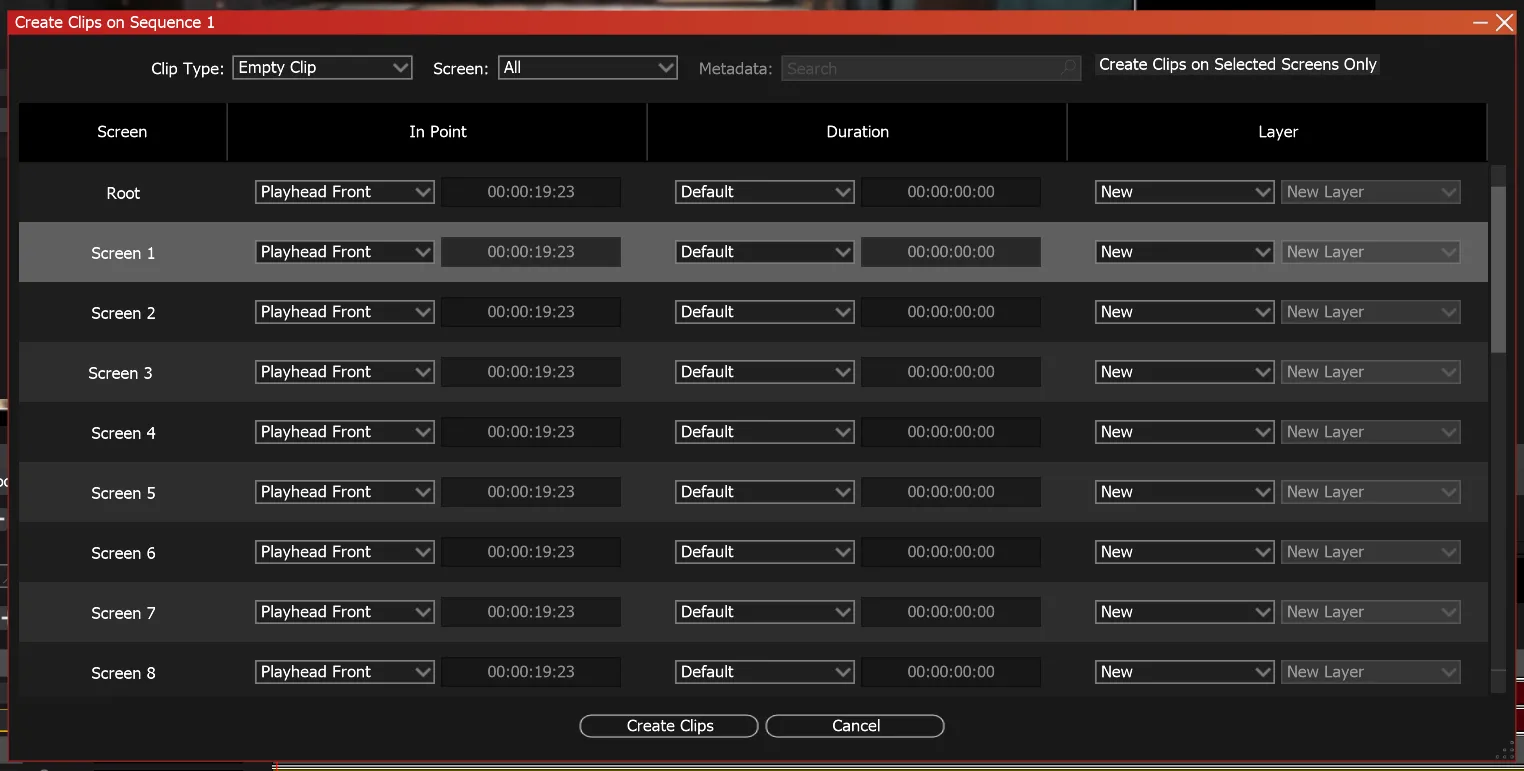Click the Screen column header
1524x771 pixels.
coord(122,132)
